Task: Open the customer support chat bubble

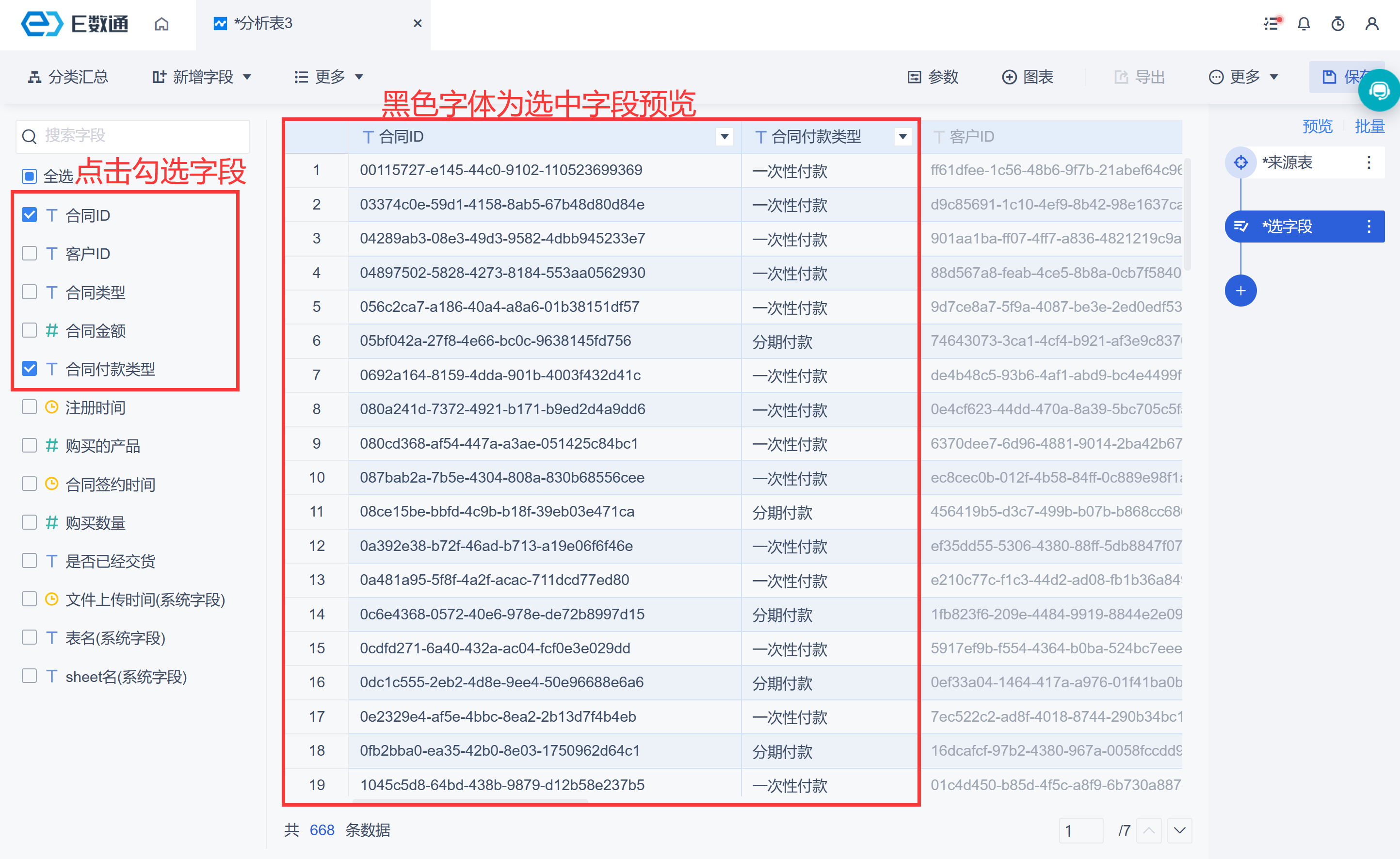Action: (x=1379, y=90)
